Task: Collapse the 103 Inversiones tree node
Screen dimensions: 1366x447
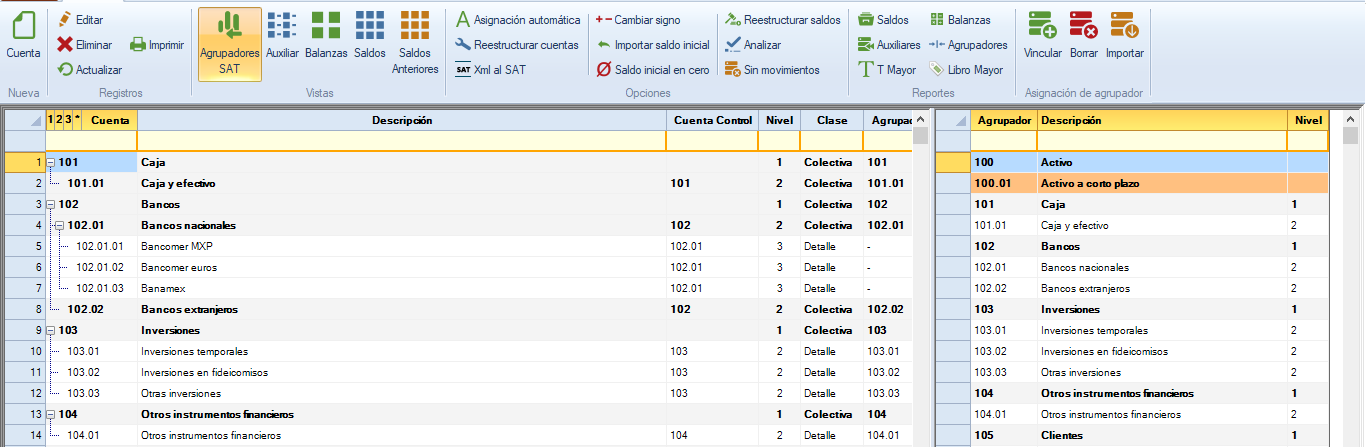Action: click(x=51, y=330)
